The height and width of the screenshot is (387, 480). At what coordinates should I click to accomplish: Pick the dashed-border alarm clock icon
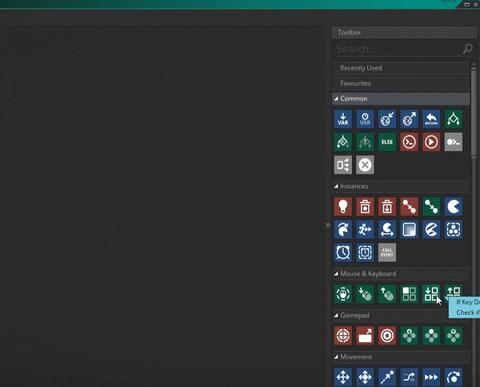tap(365, 252)
